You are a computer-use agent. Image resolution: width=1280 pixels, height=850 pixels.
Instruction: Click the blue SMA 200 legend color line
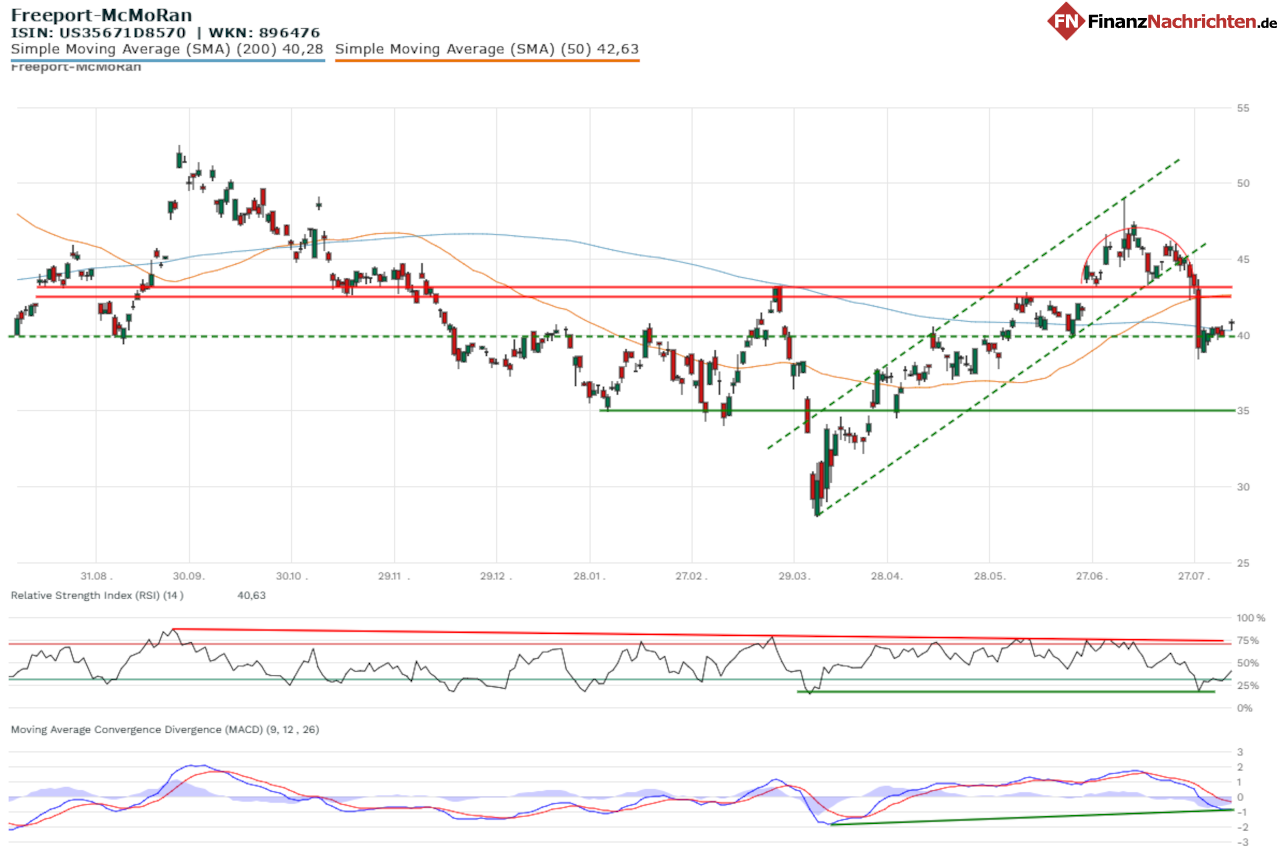point(167,60)
